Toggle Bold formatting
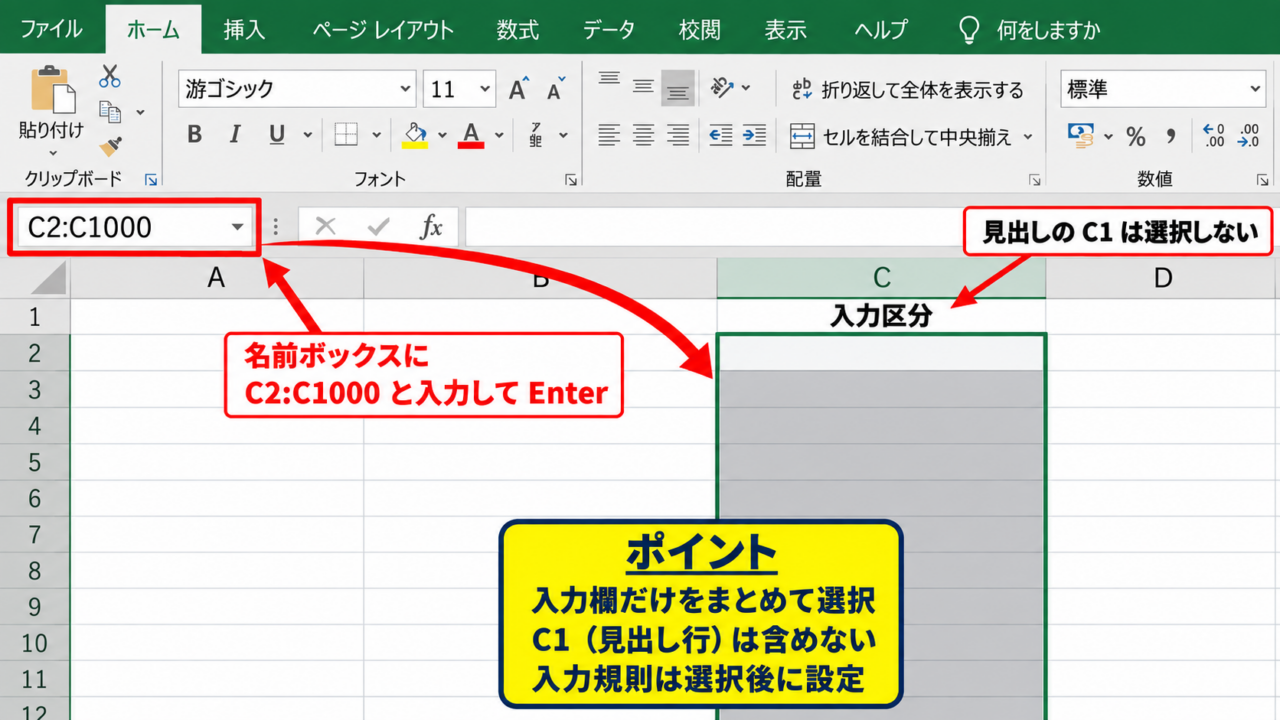This screenshot has width=1280, height=720. [x=194, y=135]
